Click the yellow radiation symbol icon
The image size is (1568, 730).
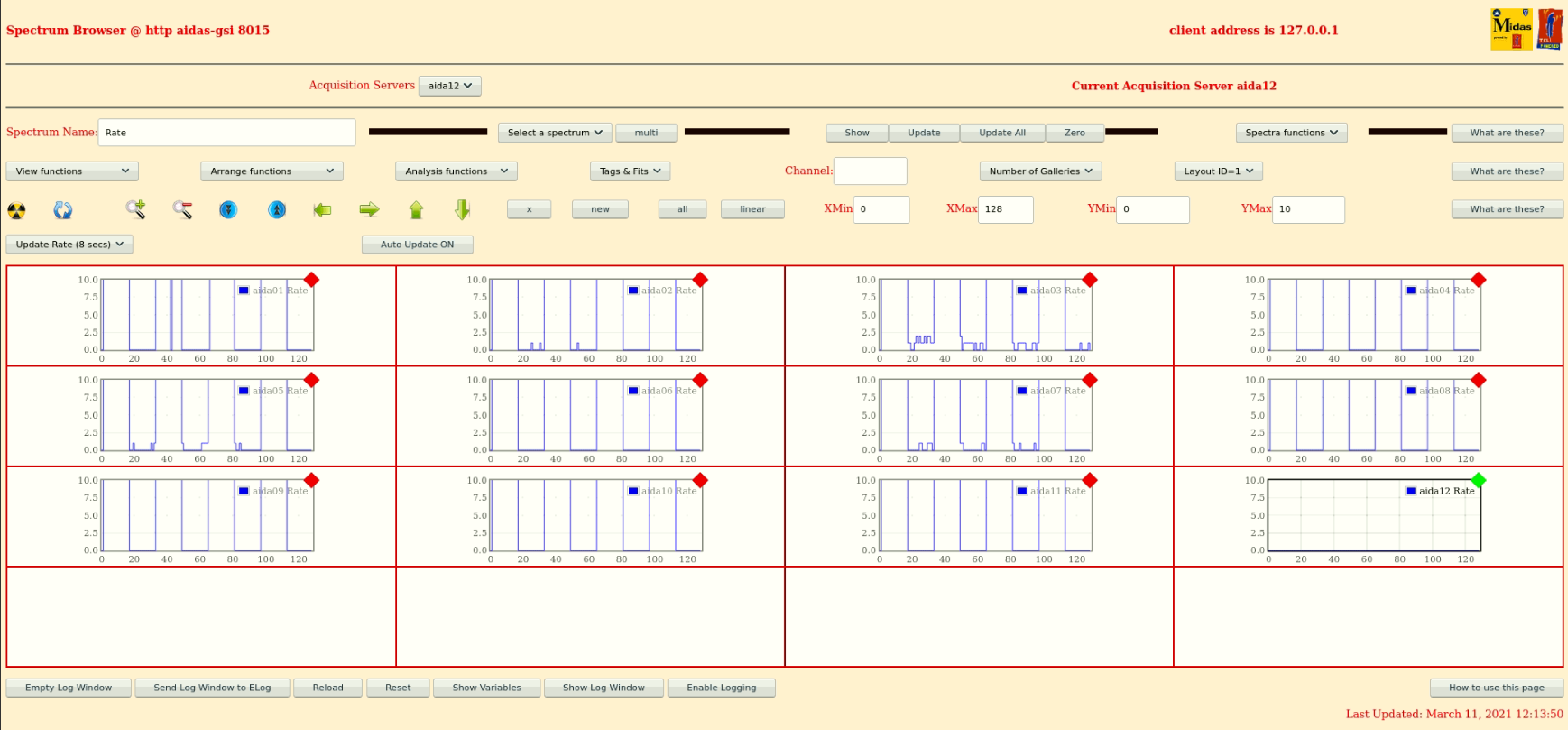16,210
